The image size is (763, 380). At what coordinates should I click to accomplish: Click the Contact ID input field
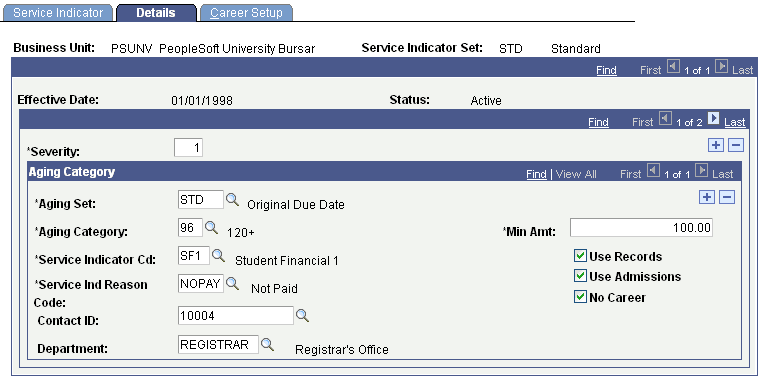(x=236, y=316)
